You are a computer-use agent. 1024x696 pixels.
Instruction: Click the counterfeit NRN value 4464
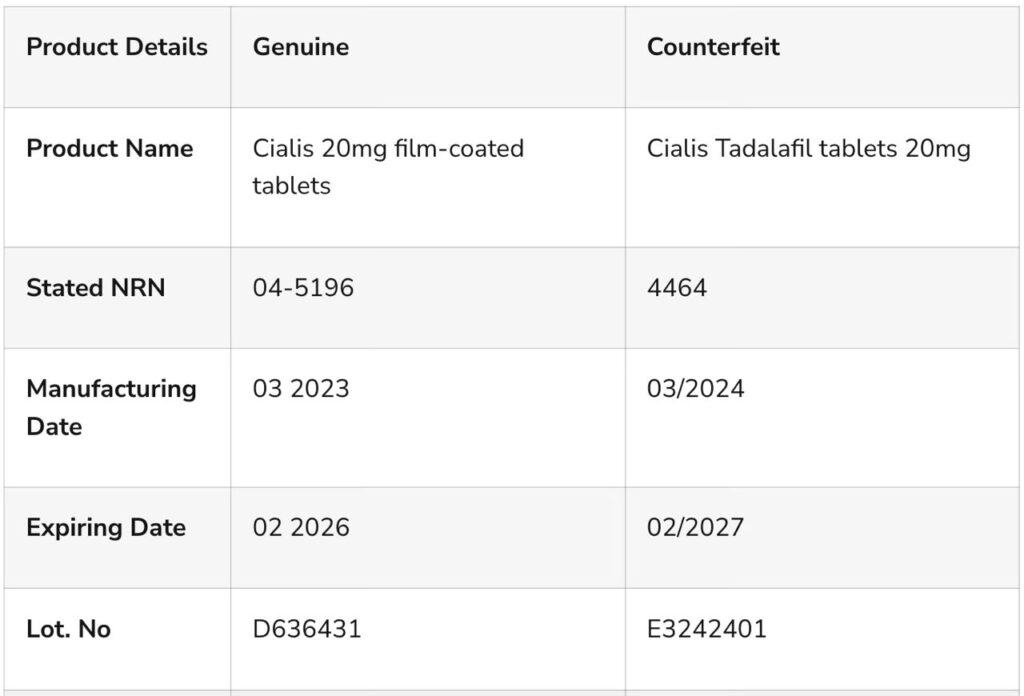pyautogui.click(x=676, y=288)
